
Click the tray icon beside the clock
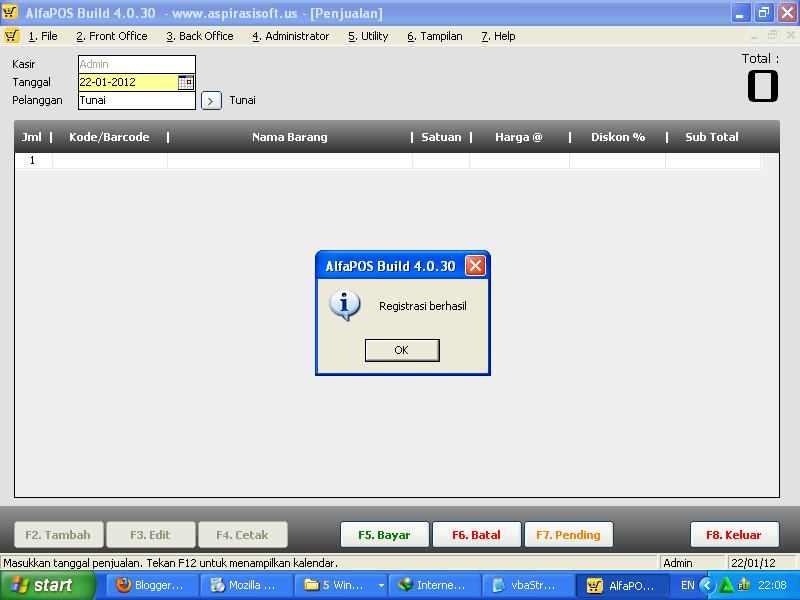point(744,585)
